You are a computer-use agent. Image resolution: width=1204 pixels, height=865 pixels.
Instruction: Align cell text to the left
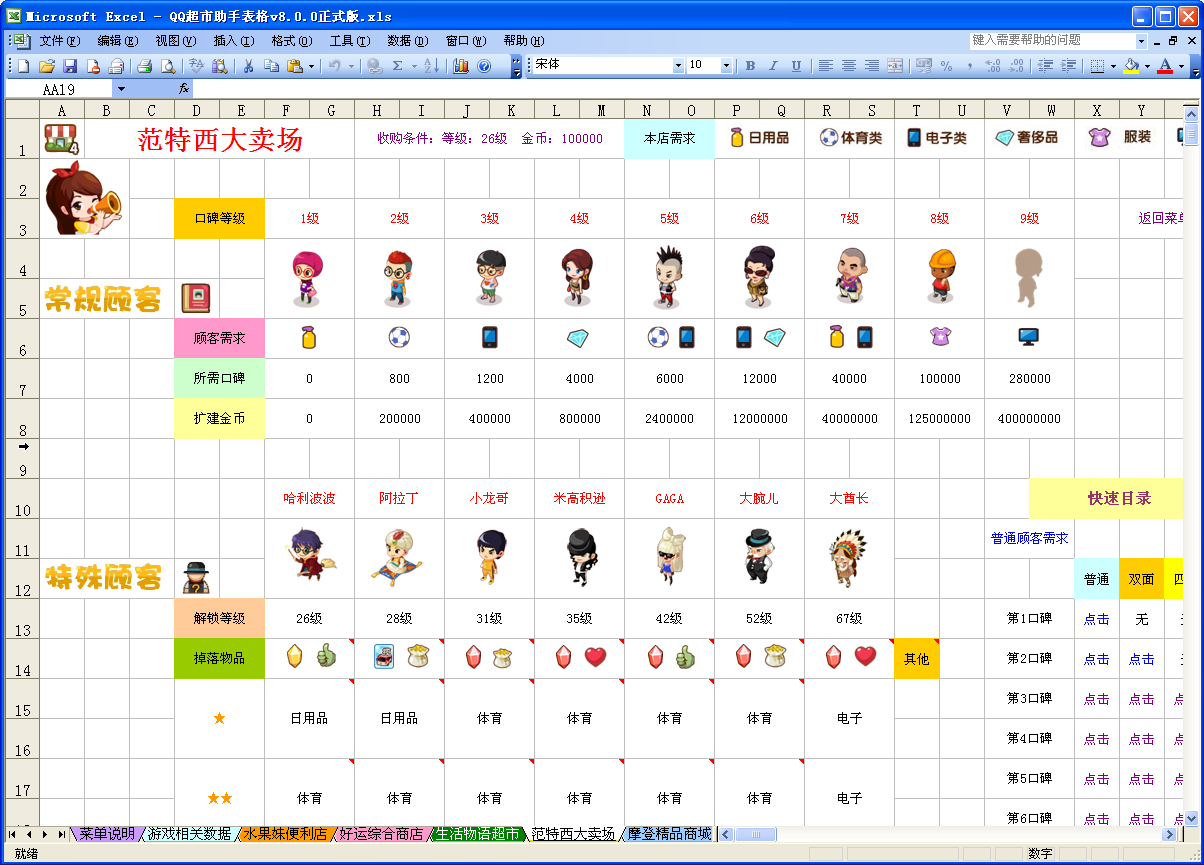(826, 66)
